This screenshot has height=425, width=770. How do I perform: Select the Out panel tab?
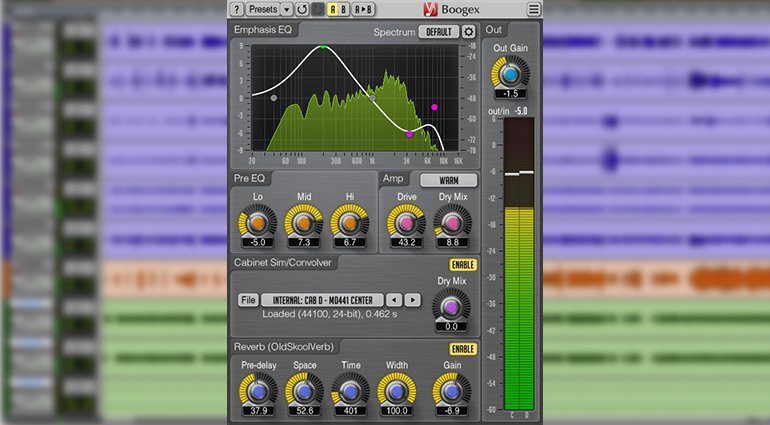494,31
